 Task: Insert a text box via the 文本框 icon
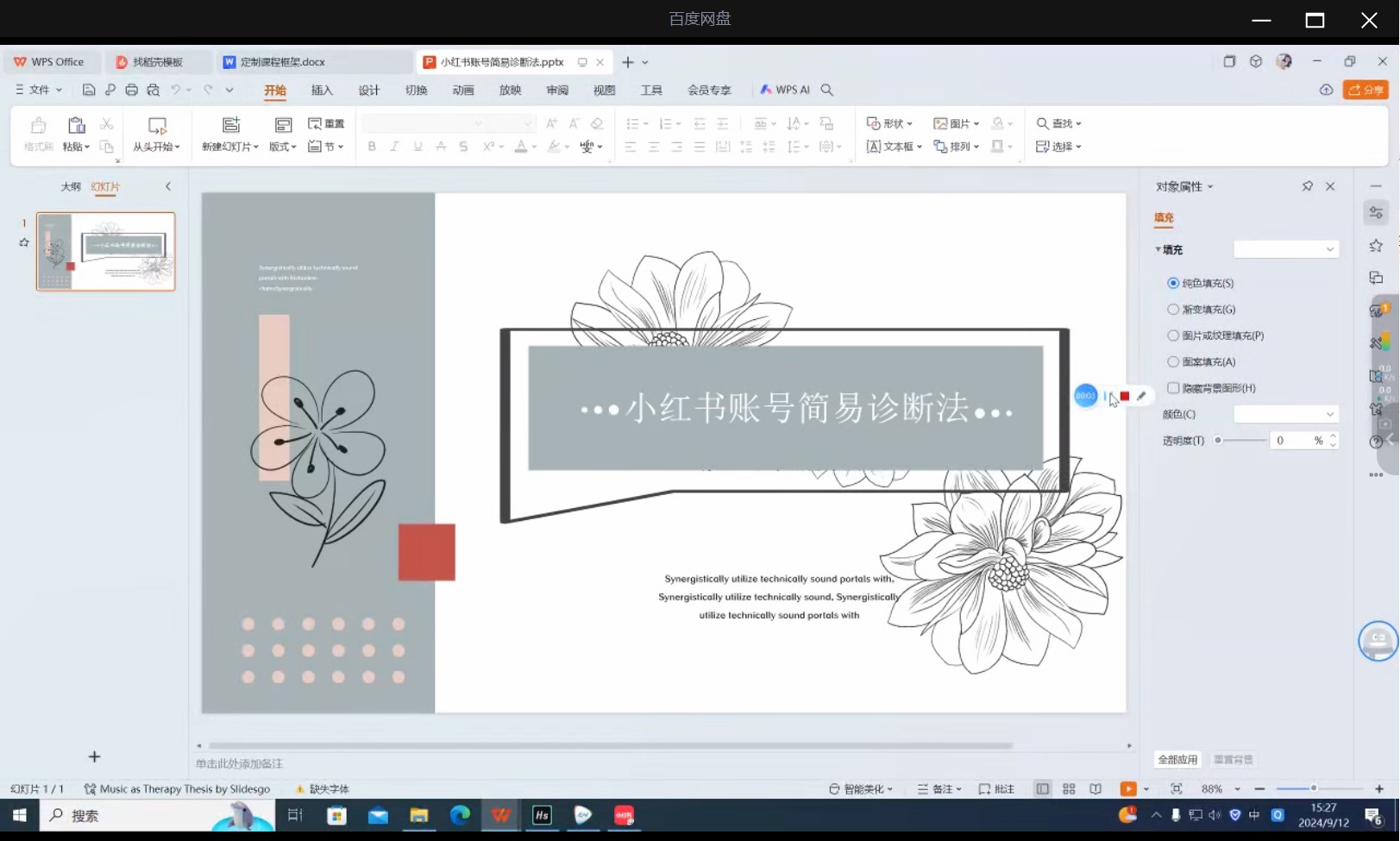(894, 146)
